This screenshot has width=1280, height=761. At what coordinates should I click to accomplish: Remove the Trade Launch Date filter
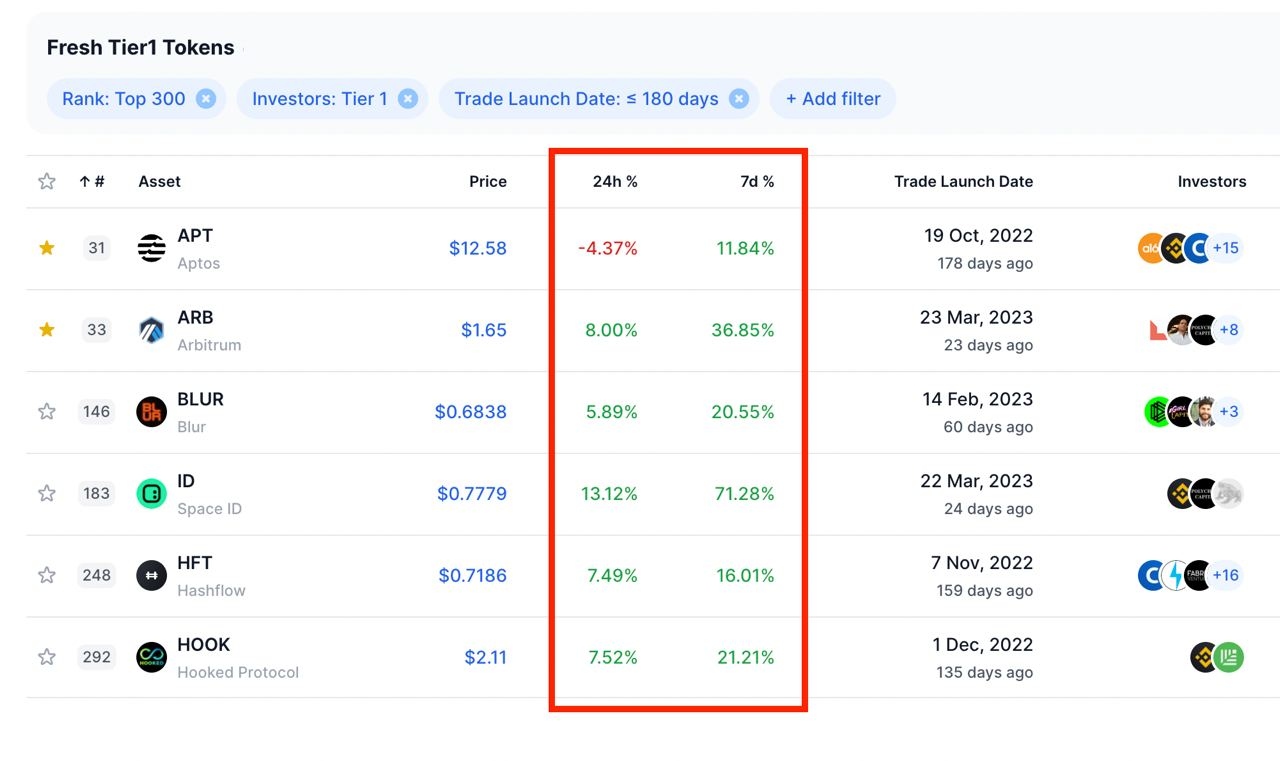pos(738,99)
